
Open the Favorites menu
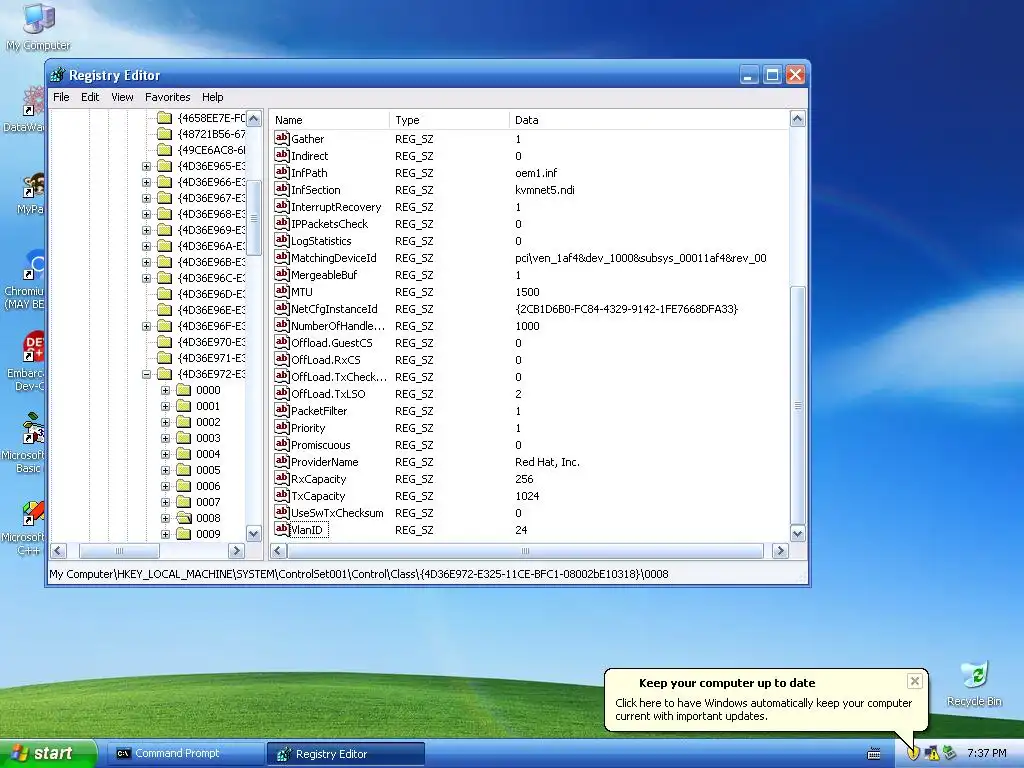[x=168, y=97]
